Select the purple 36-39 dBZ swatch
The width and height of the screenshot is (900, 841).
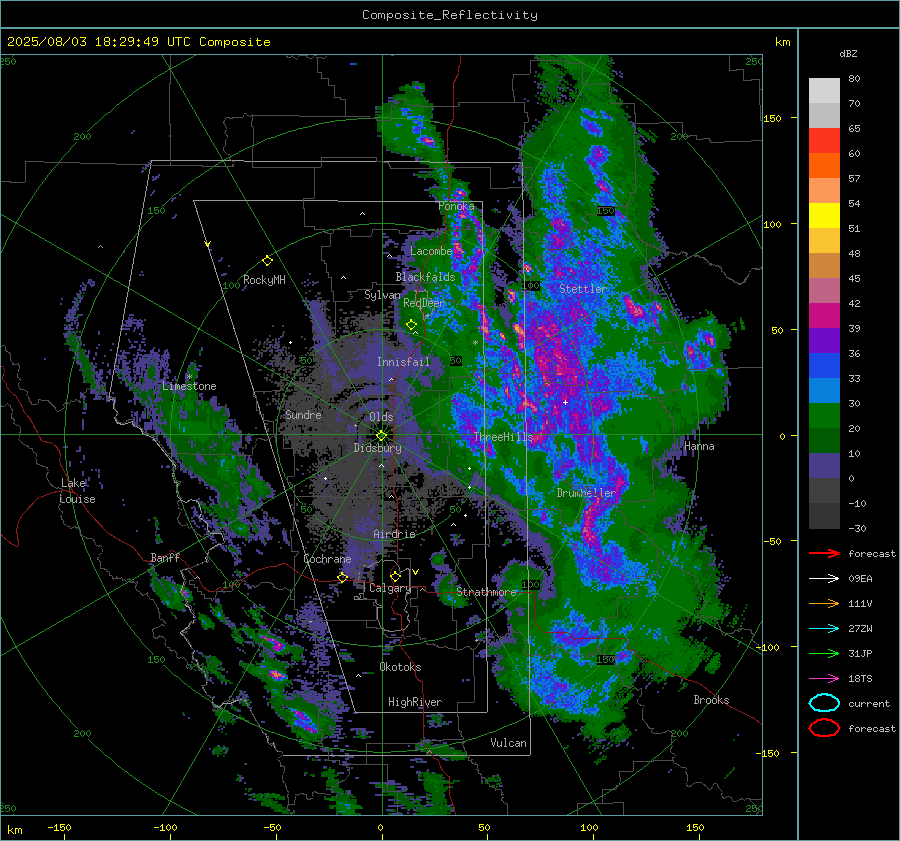[x=824, y=340]
